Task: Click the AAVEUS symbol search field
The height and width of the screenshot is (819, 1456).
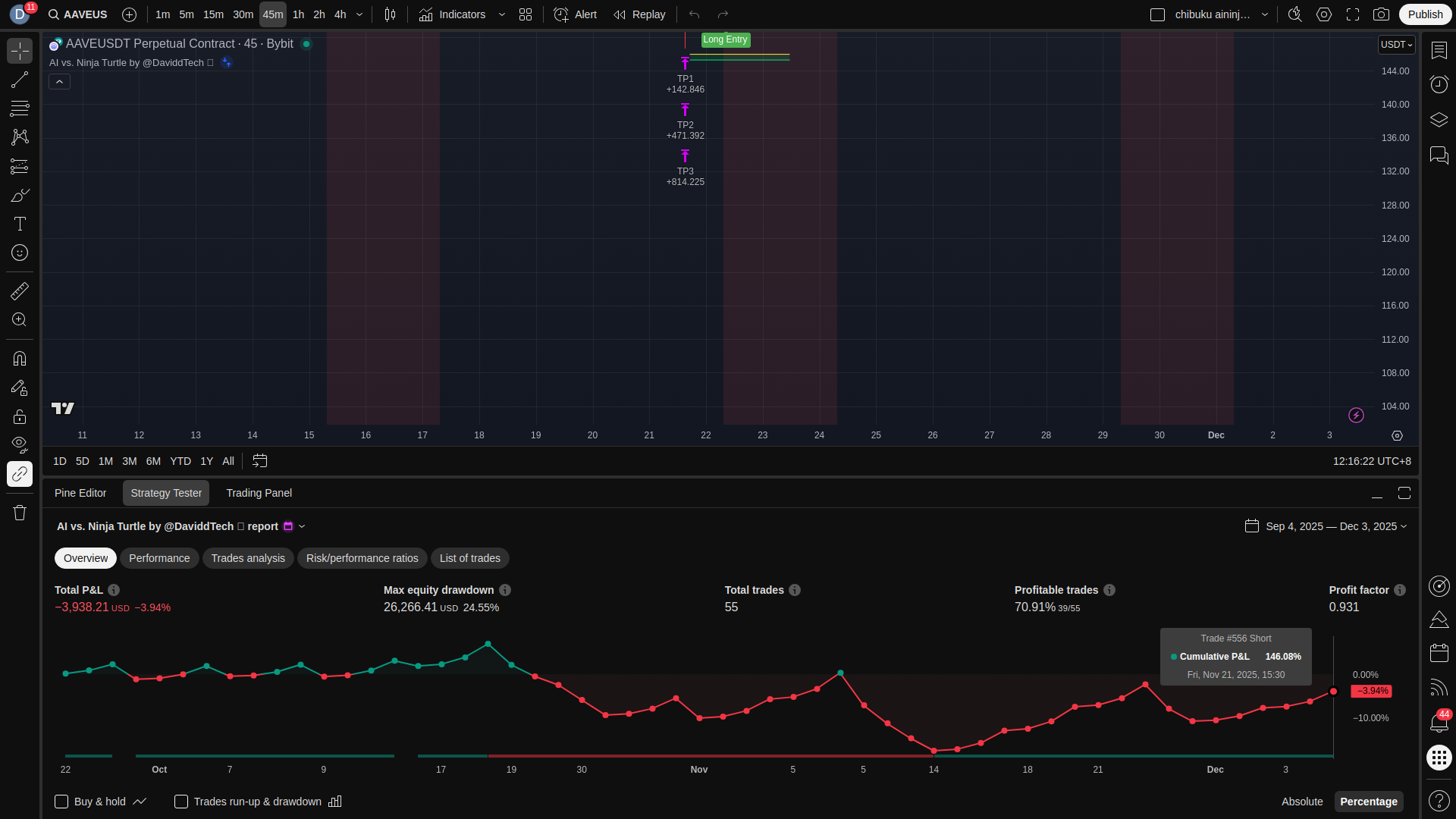Action: (78, 14)
